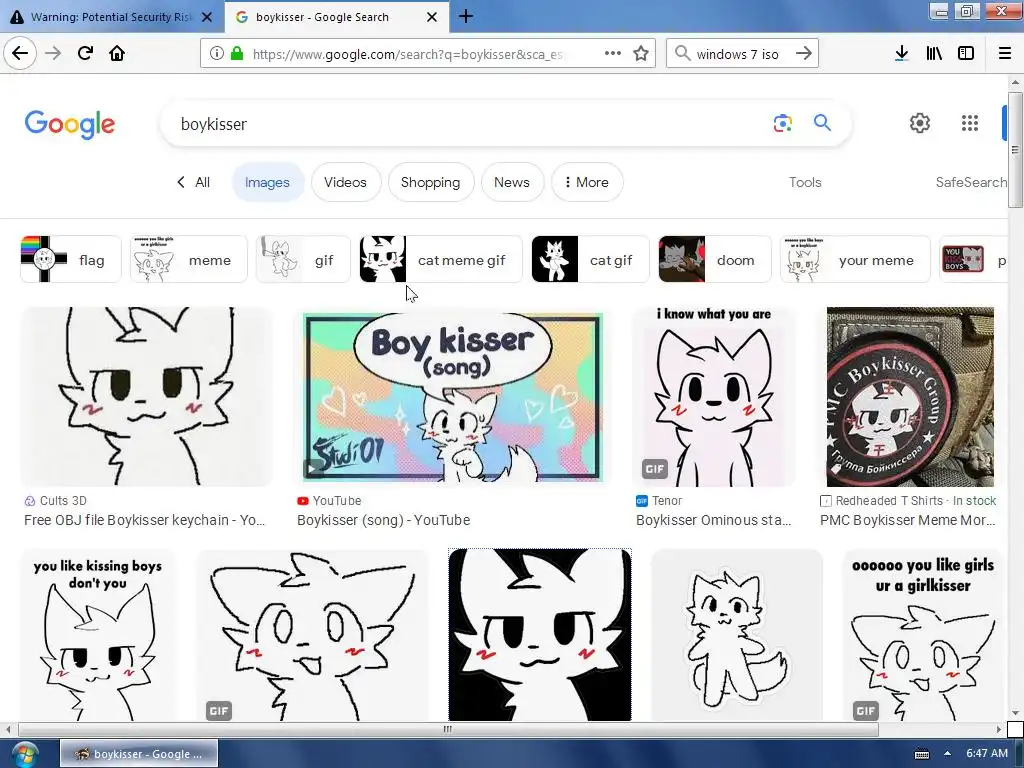This screenshot has width=1024, height=768.
Task: Toggle the Firefox sidebar view
Action: point(966,54)
